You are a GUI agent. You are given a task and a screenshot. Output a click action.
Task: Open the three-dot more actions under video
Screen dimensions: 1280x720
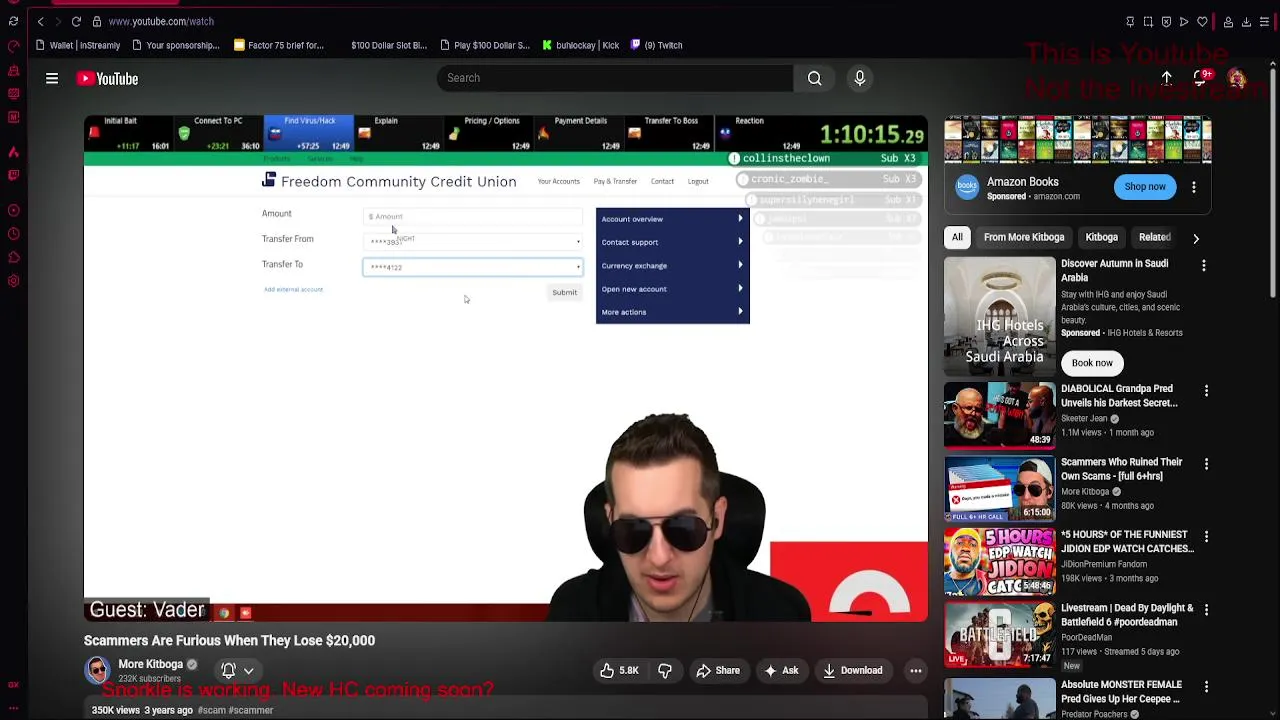point(915,671)
